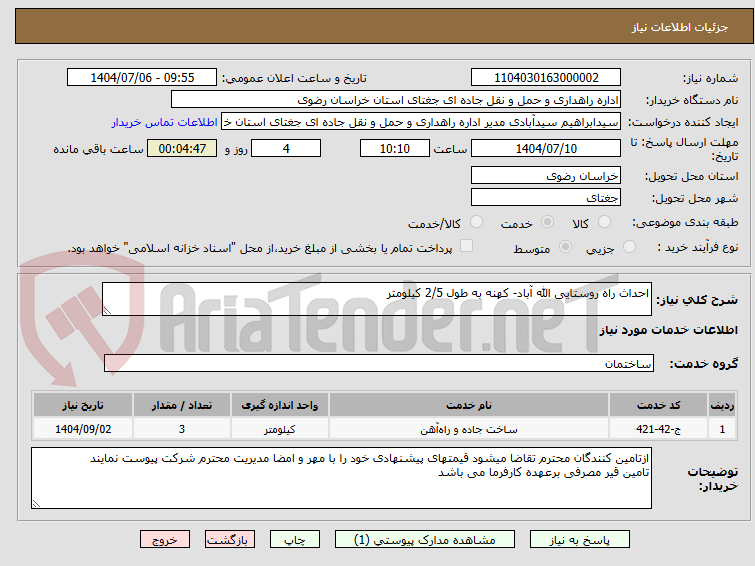Click the remaining time 00:04:47 field
Viewport: 755px width, 566px height.
pos(182,148)
